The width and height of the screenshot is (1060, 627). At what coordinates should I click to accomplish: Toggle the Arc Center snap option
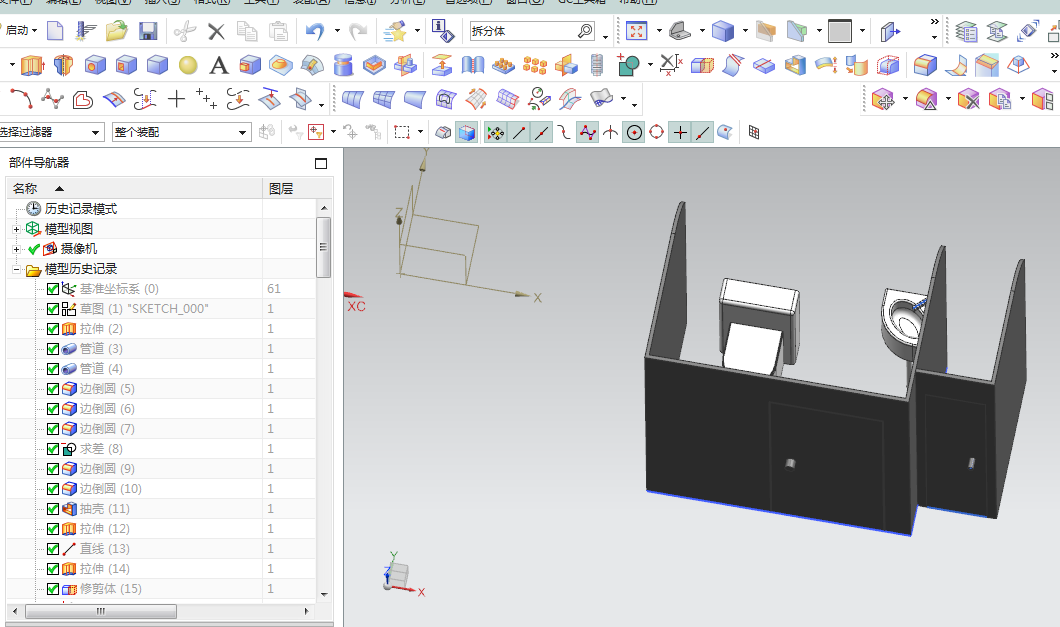(x=634, y=133)
